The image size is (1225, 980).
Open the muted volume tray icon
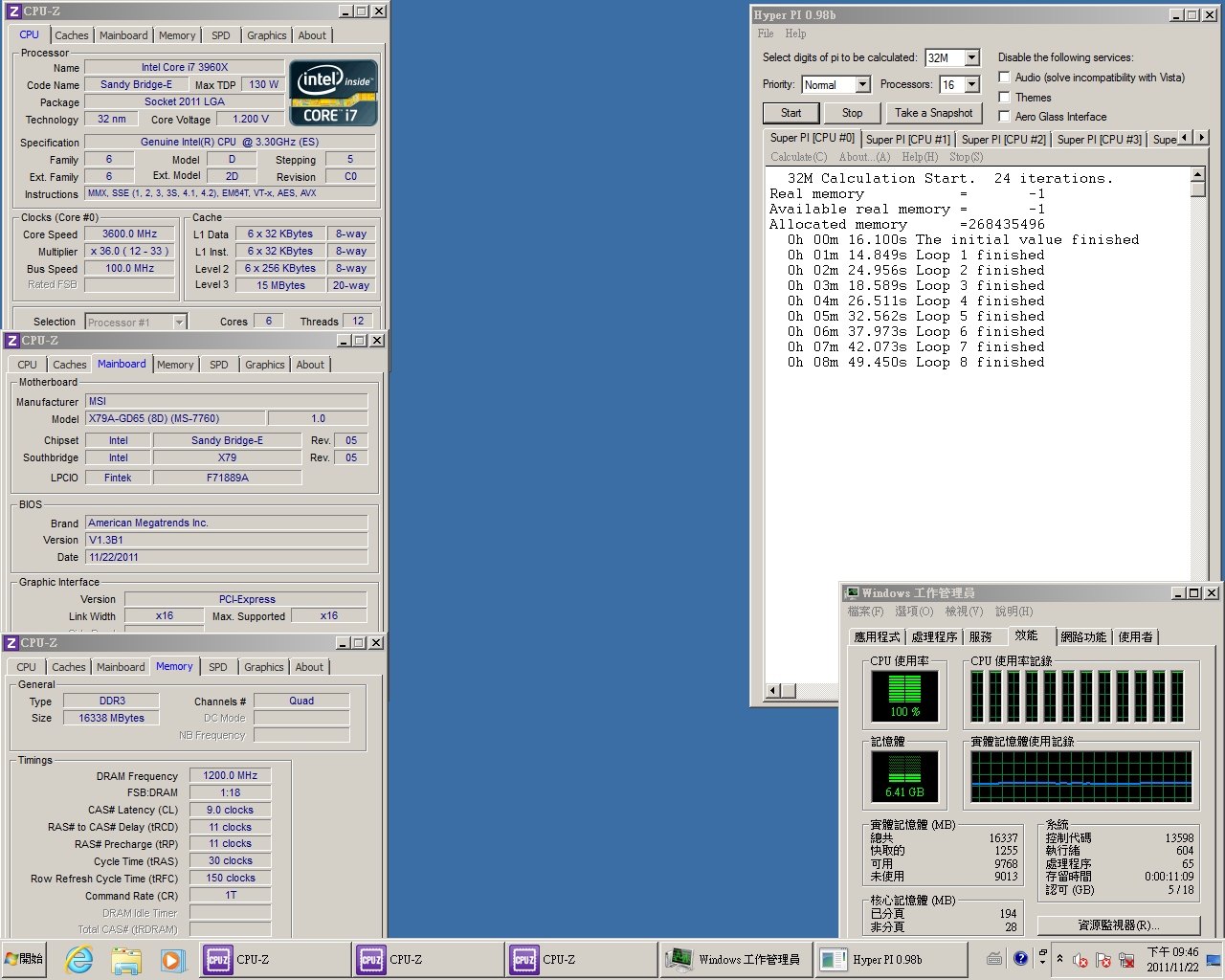click(1080, 960)
